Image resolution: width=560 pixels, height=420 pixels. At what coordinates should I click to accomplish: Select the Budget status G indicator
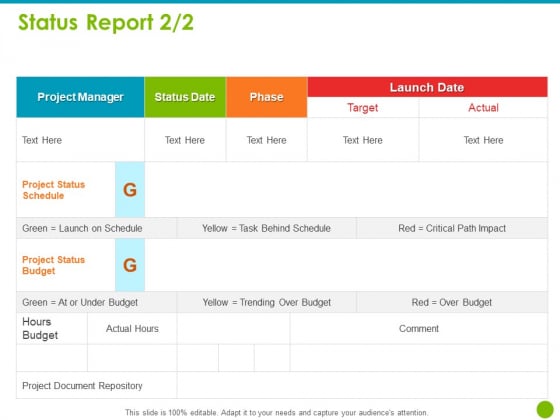click(130, 265)
